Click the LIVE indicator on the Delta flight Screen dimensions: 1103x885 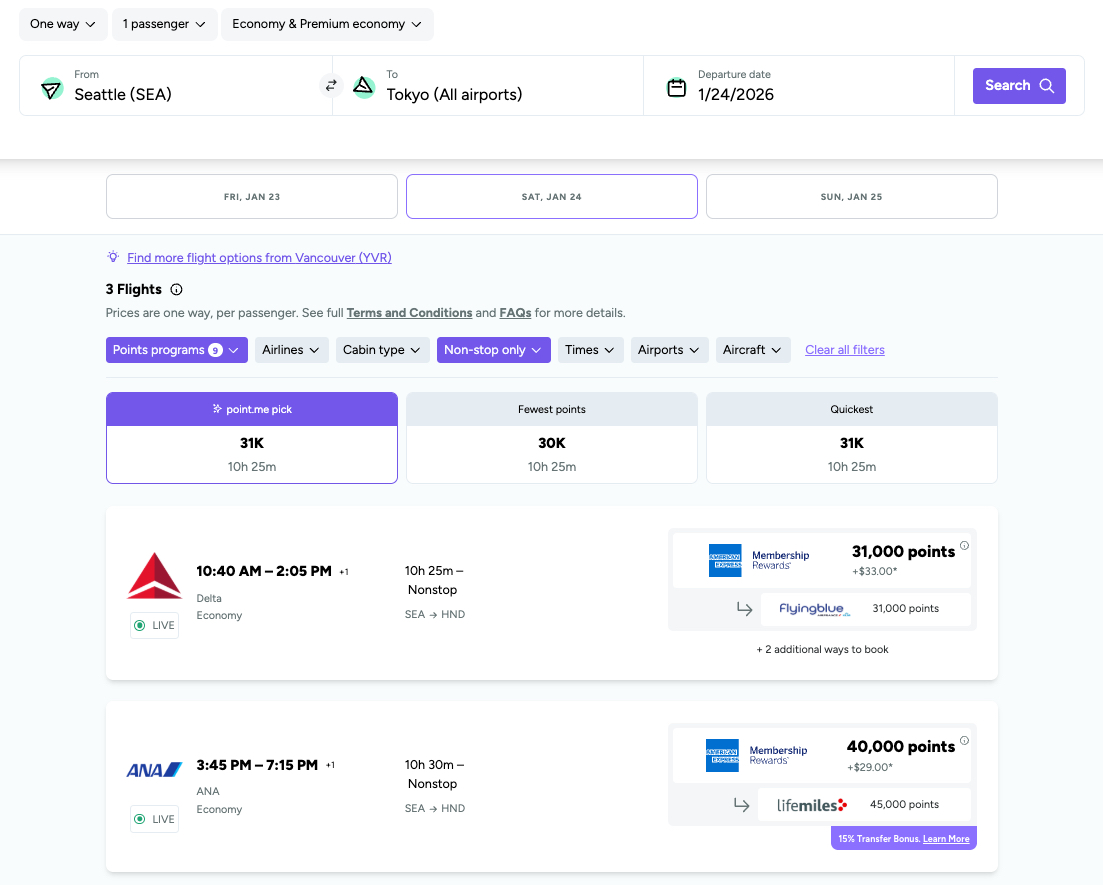pyautogui.click(x=153, y=625)
